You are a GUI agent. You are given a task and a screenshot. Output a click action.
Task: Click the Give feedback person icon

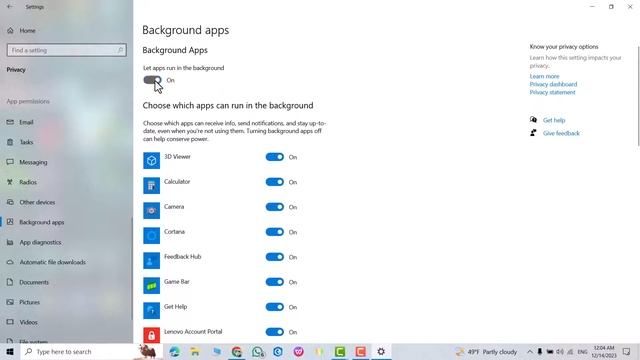(533, 133)
